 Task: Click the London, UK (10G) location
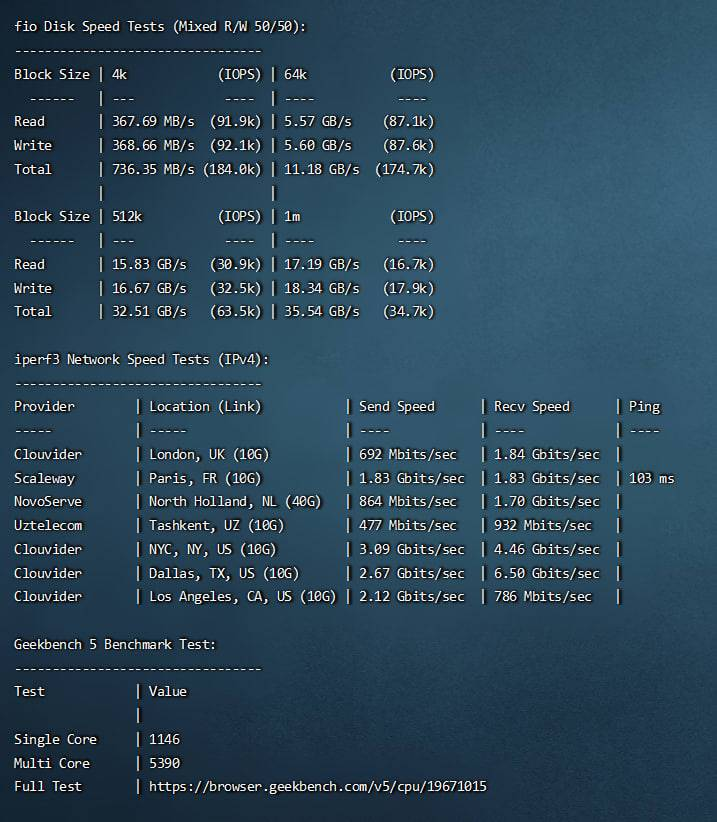pos(209,455)
